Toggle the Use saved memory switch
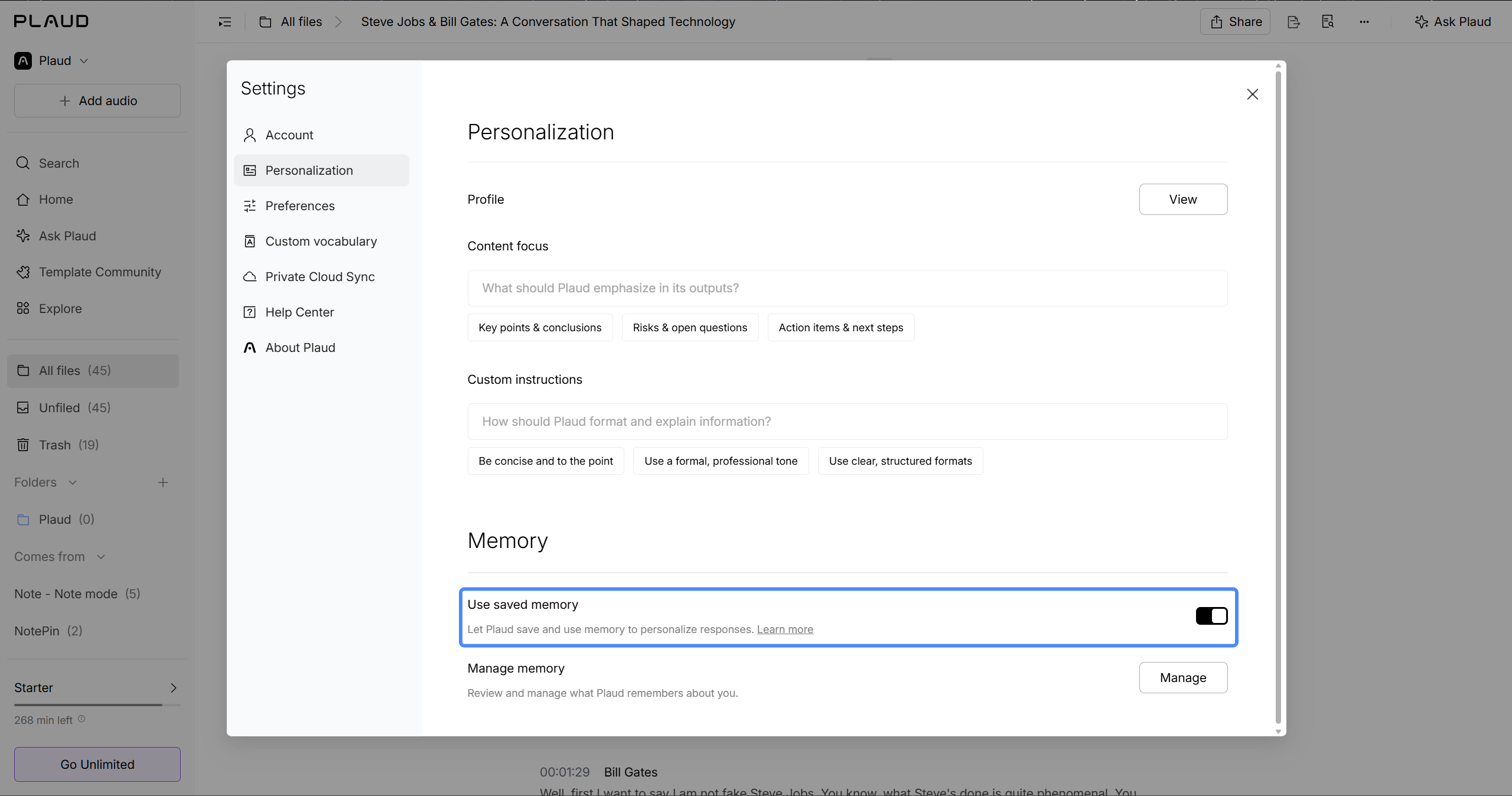 click(x=1211, y=616)
